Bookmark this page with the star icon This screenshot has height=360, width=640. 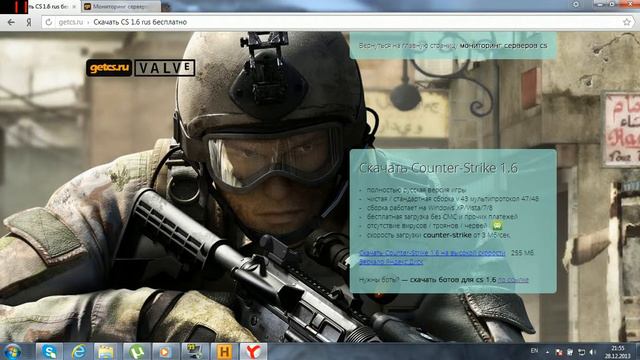(627, 22)
